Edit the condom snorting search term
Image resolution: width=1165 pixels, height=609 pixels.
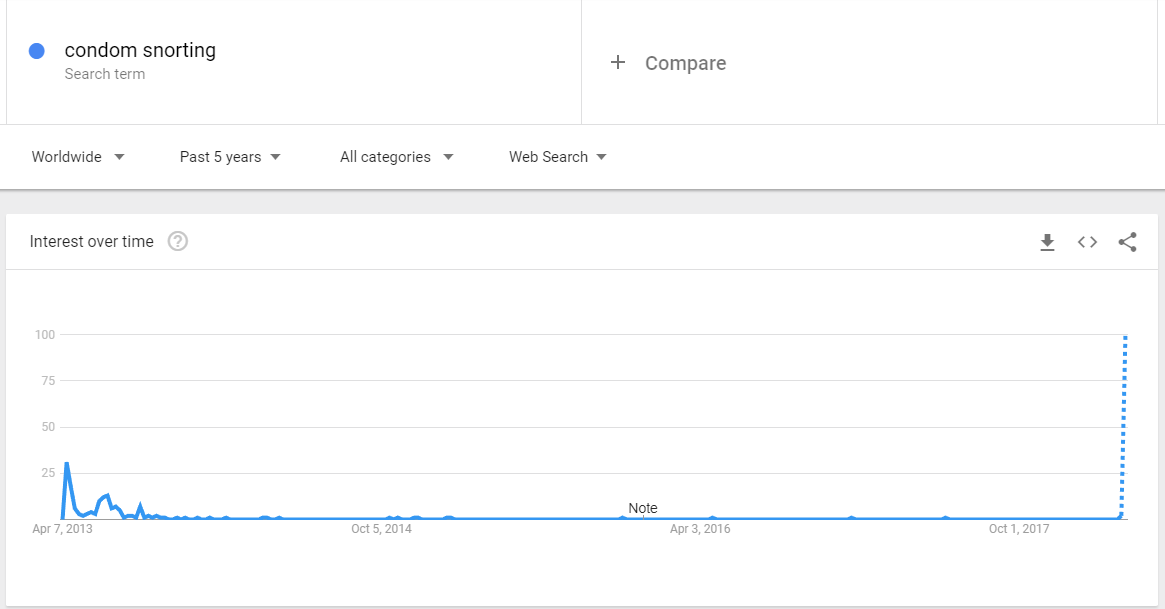coord(140,50)
